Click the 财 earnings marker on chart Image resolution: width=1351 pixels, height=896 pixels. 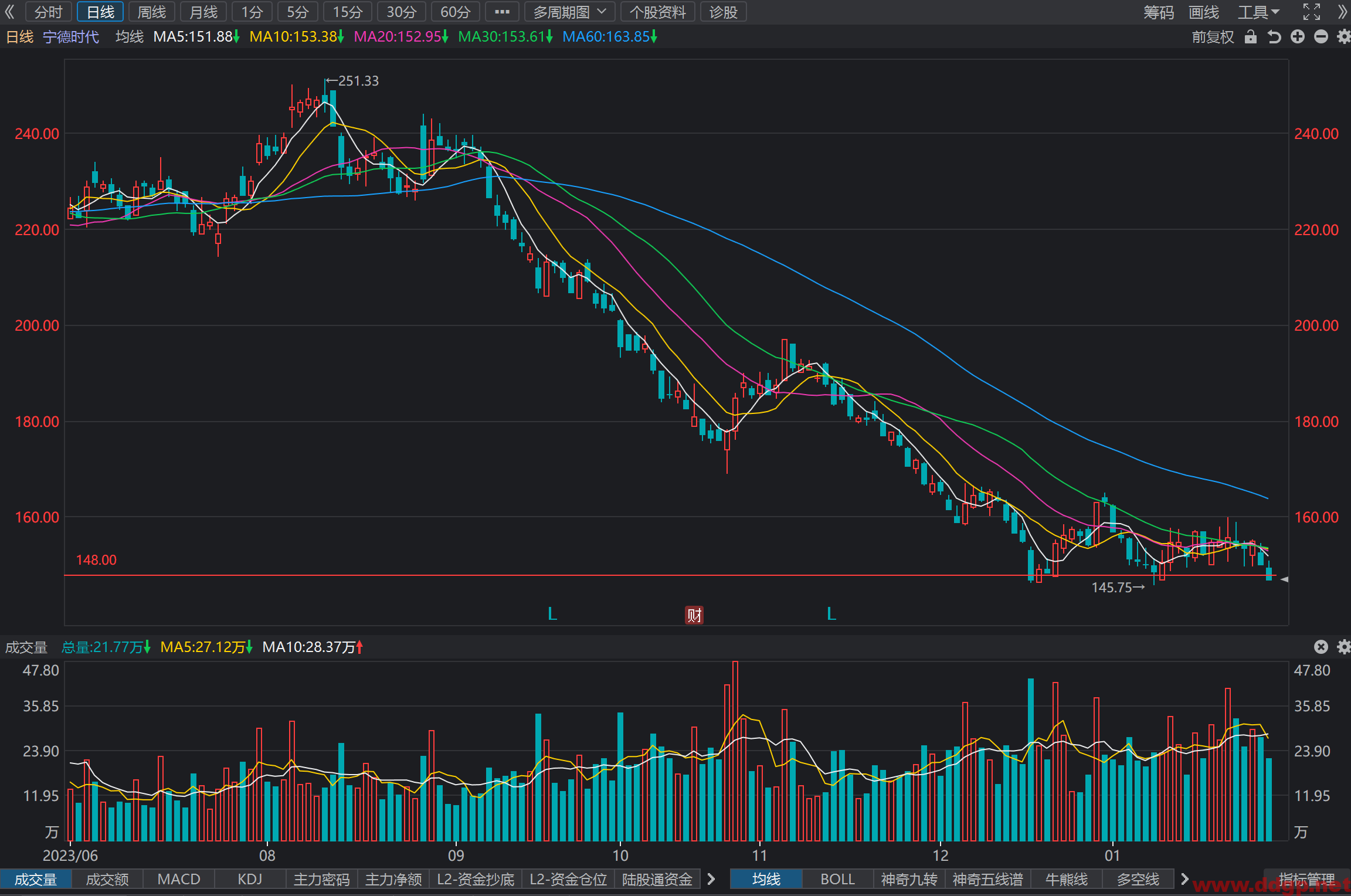(x=694, y=615)
